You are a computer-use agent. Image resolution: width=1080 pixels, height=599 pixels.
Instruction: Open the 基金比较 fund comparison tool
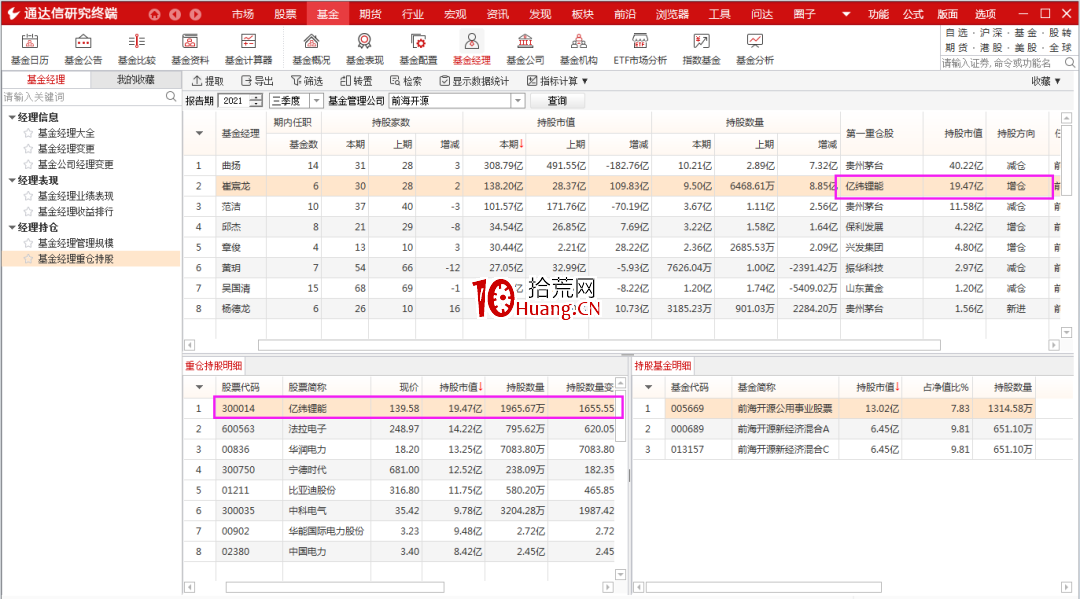pyautogui.click(x=136, y=50)
